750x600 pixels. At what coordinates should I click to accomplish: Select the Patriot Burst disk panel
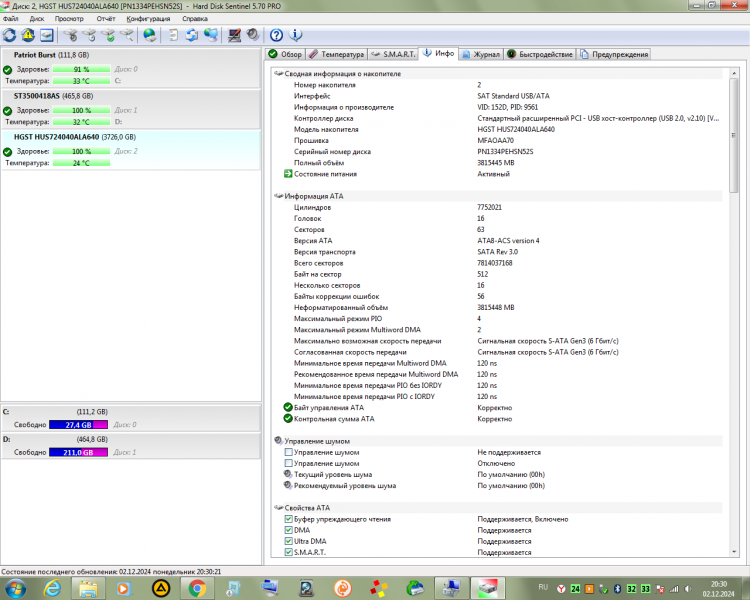[x=131, y=67]
